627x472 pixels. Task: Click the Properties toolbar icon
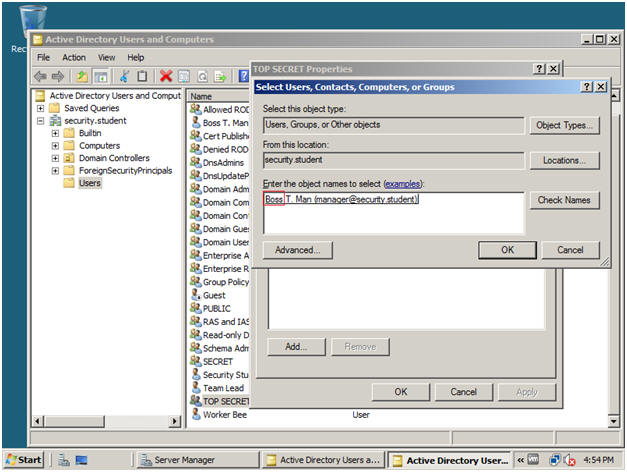184,76
